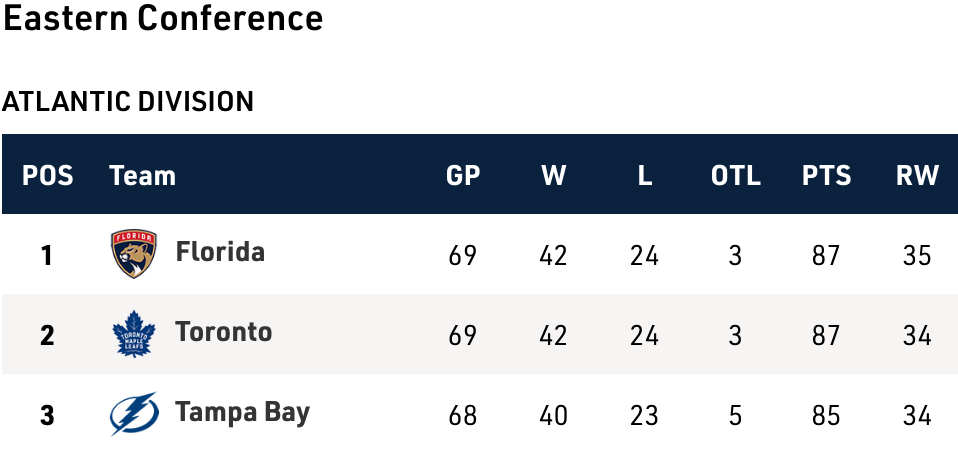Viewport: 958px width, 454px height.
Task: Sort standings by the PTS column
Action: coord(826,176)
